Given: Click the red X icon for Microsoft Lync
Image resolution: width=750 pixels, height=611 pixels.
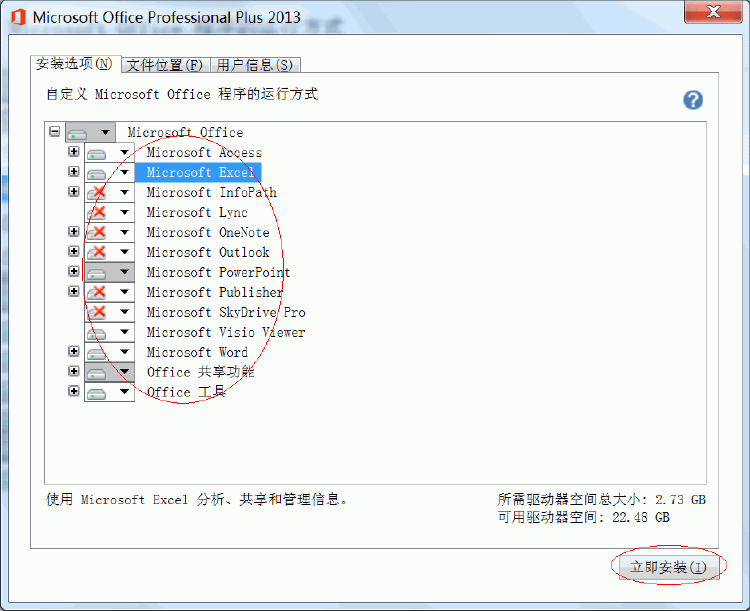Looking at the screenshot, I should (97, 213).
